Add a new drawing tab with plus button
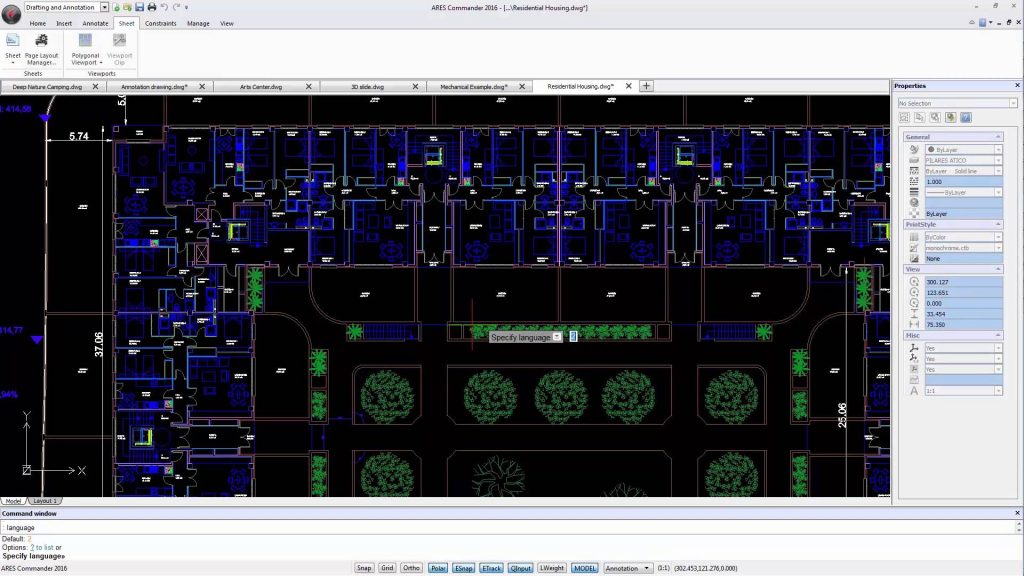The image size is (1024, 576). 646,86
